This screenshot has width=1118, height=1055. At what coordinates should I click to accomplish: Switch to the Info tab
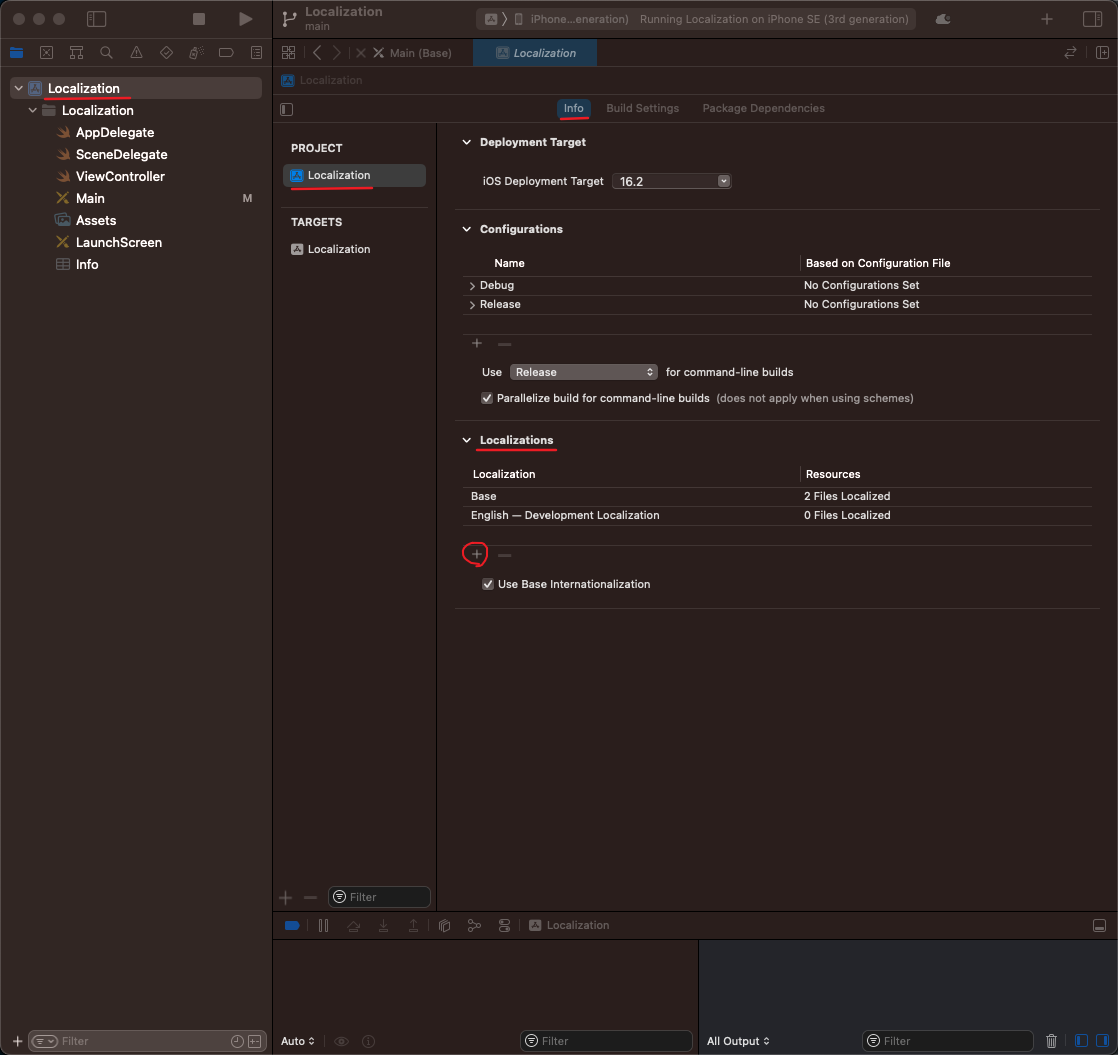(x=573, y=108)
